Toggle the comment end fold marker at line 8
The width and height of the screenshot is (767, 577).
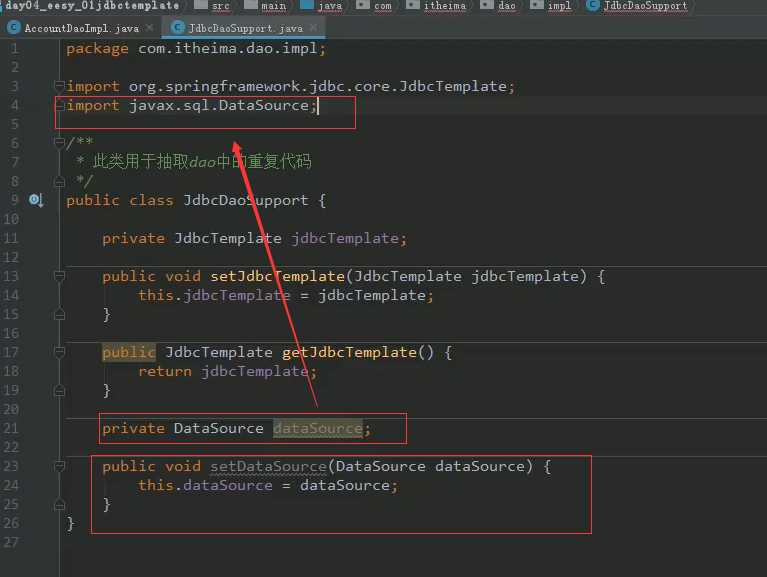point(59,182)
